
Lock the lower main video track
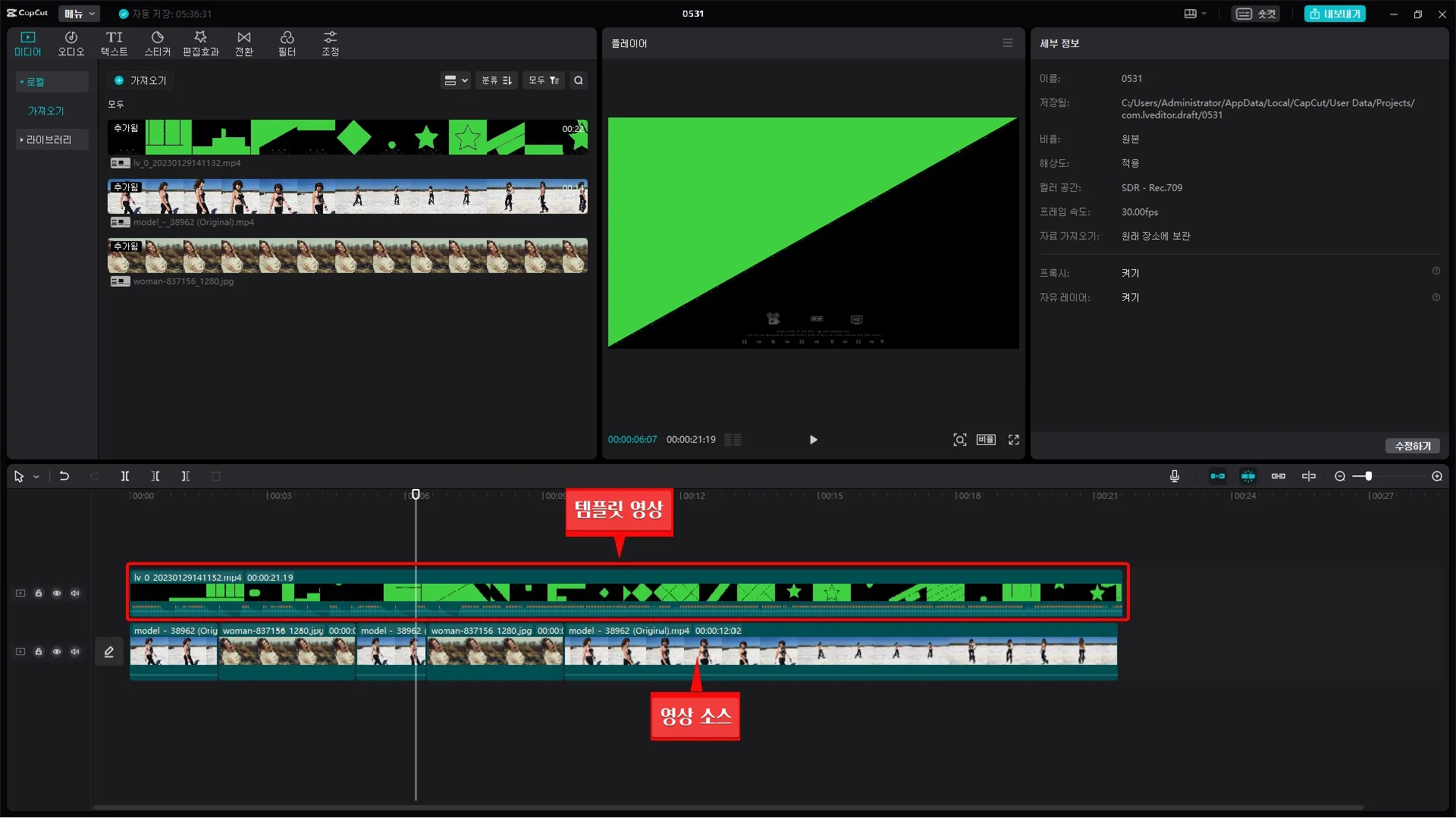click(x=39, y=652)
